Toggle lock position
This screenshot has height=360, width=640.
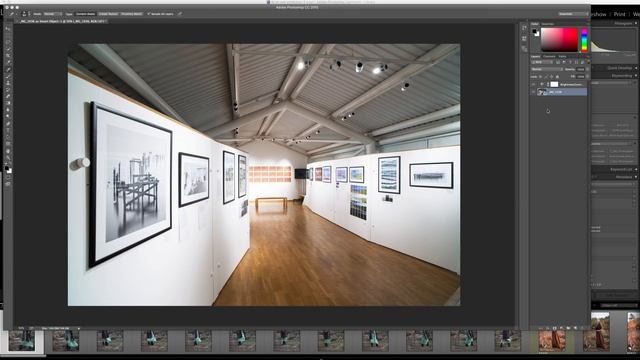point(551,77)
